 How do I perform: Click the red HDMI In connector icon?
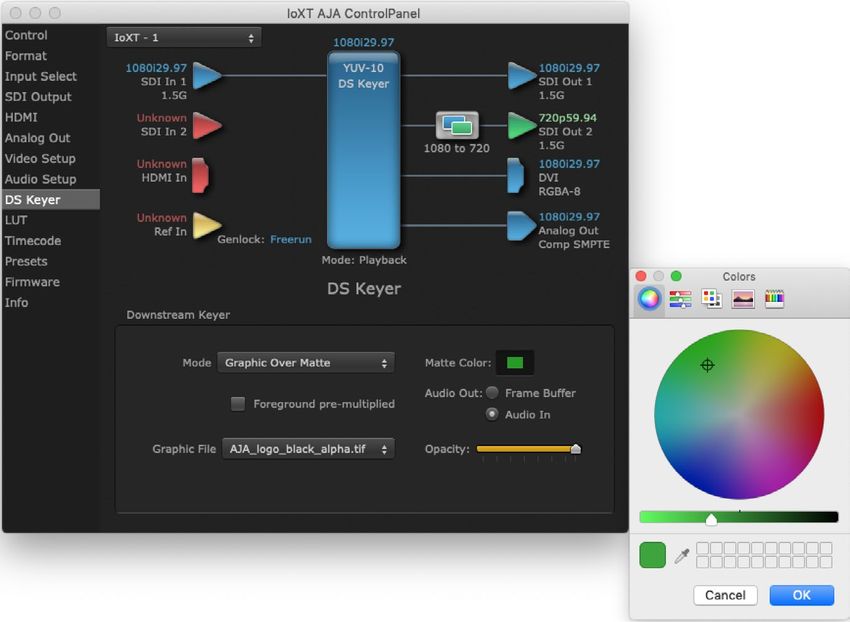coord(200,175)
